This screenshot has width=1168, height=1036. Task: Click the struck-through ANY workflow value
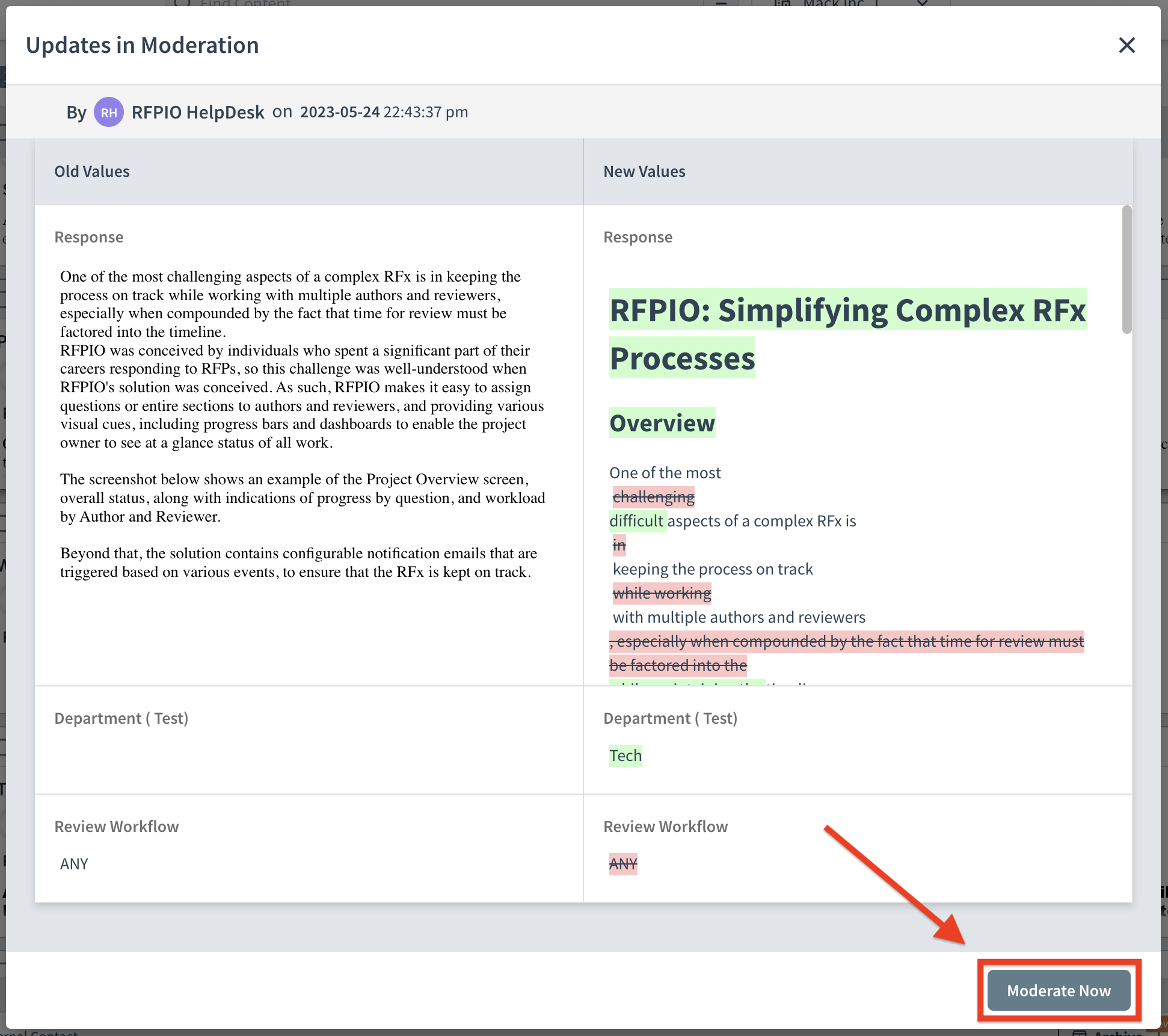tap(623, 864)
